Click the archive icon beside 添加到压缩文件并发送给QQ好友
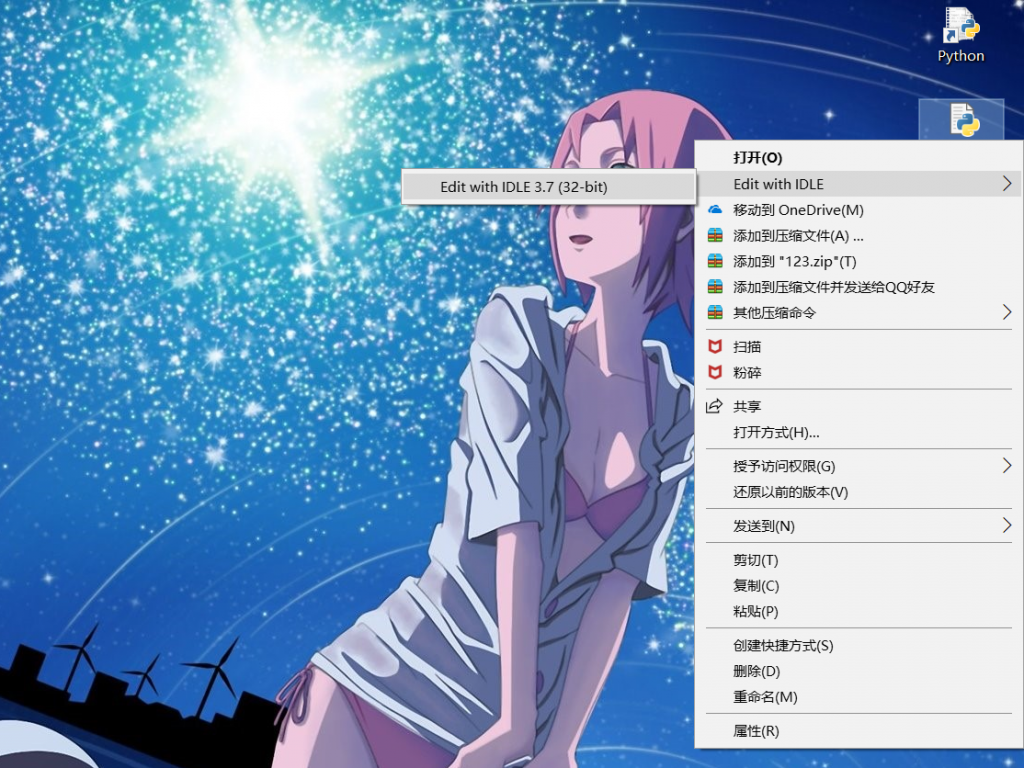This screenshot has height=768, width=1024. point(716,287)
